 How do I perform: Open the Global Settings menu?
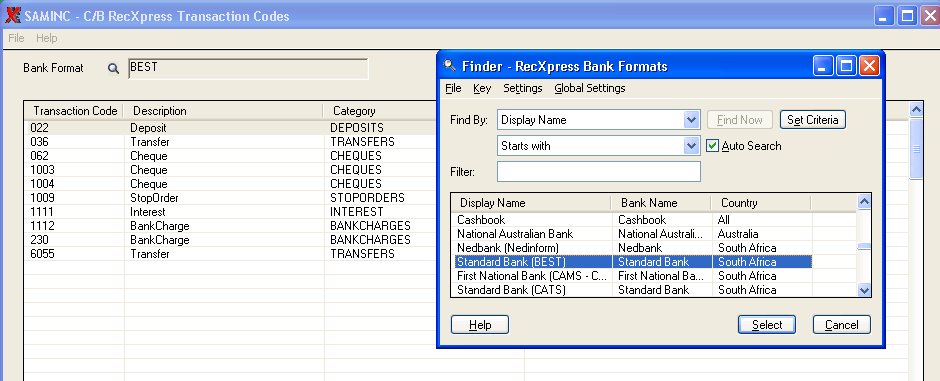(x=590, y=88)
